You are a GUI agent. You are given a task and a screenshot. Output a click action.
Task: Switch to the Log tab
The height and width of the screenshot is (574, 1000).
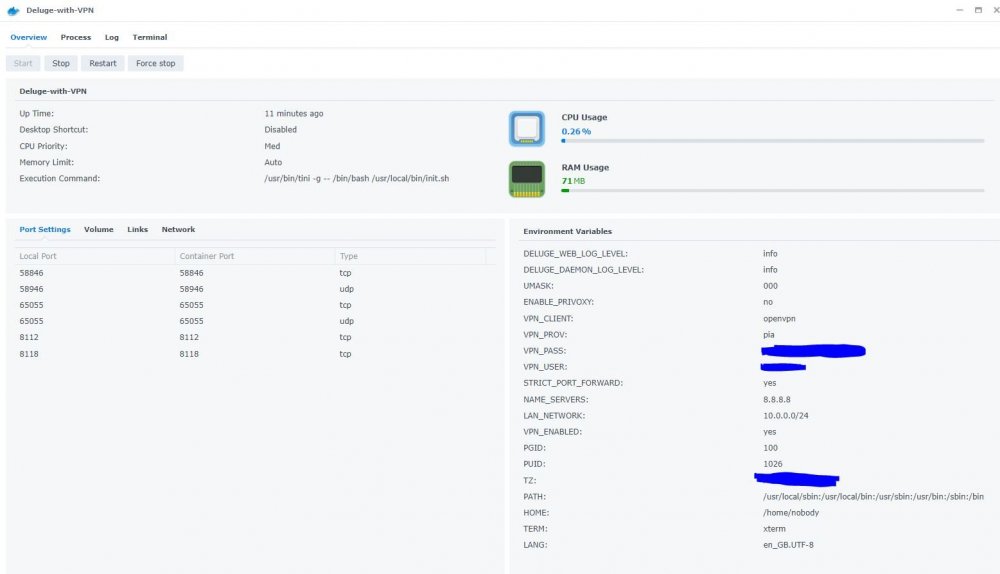click(112, 37)
